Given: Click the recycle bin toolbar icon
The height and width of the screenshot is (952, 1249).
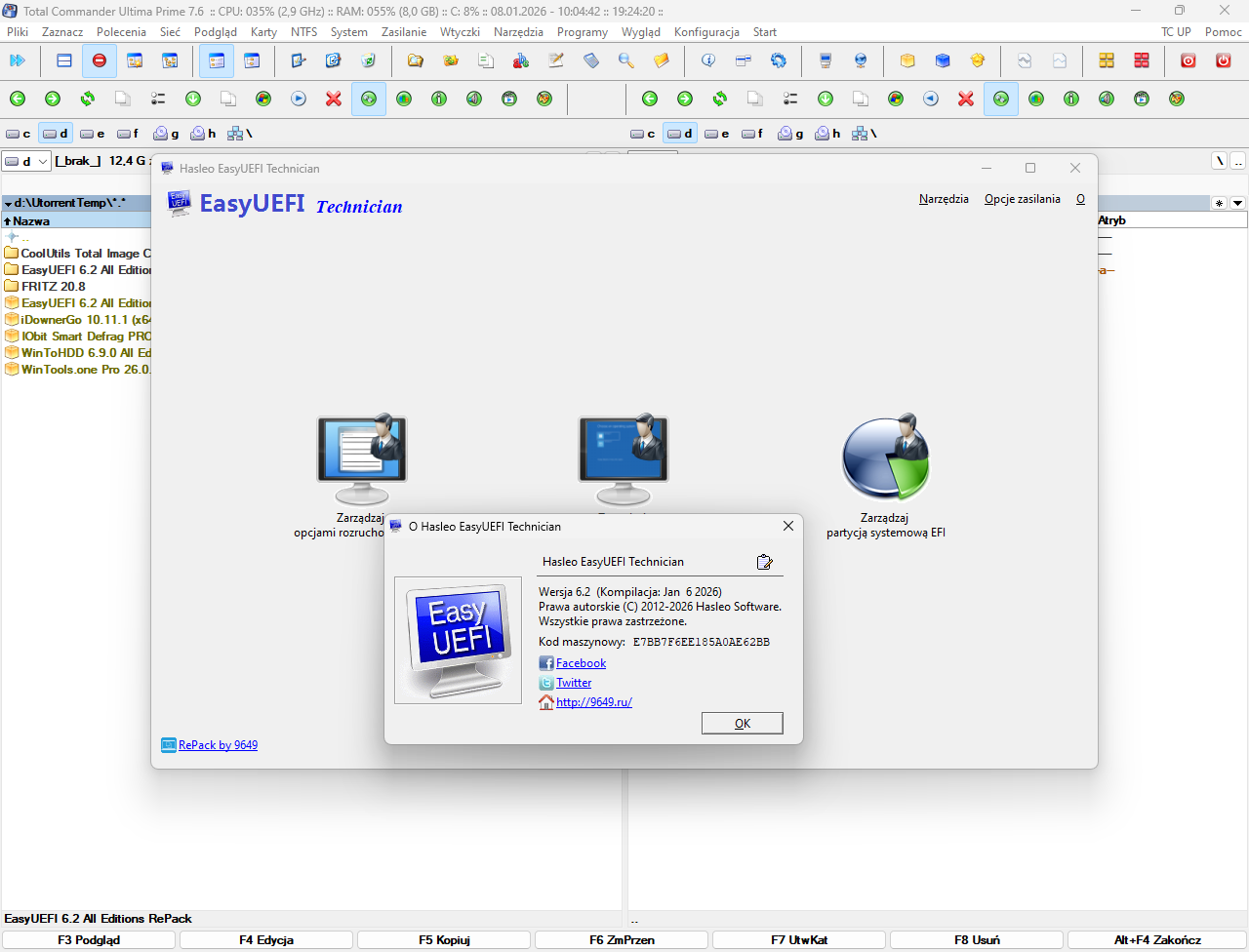Looking at the screenshot, I should point(369,60).
